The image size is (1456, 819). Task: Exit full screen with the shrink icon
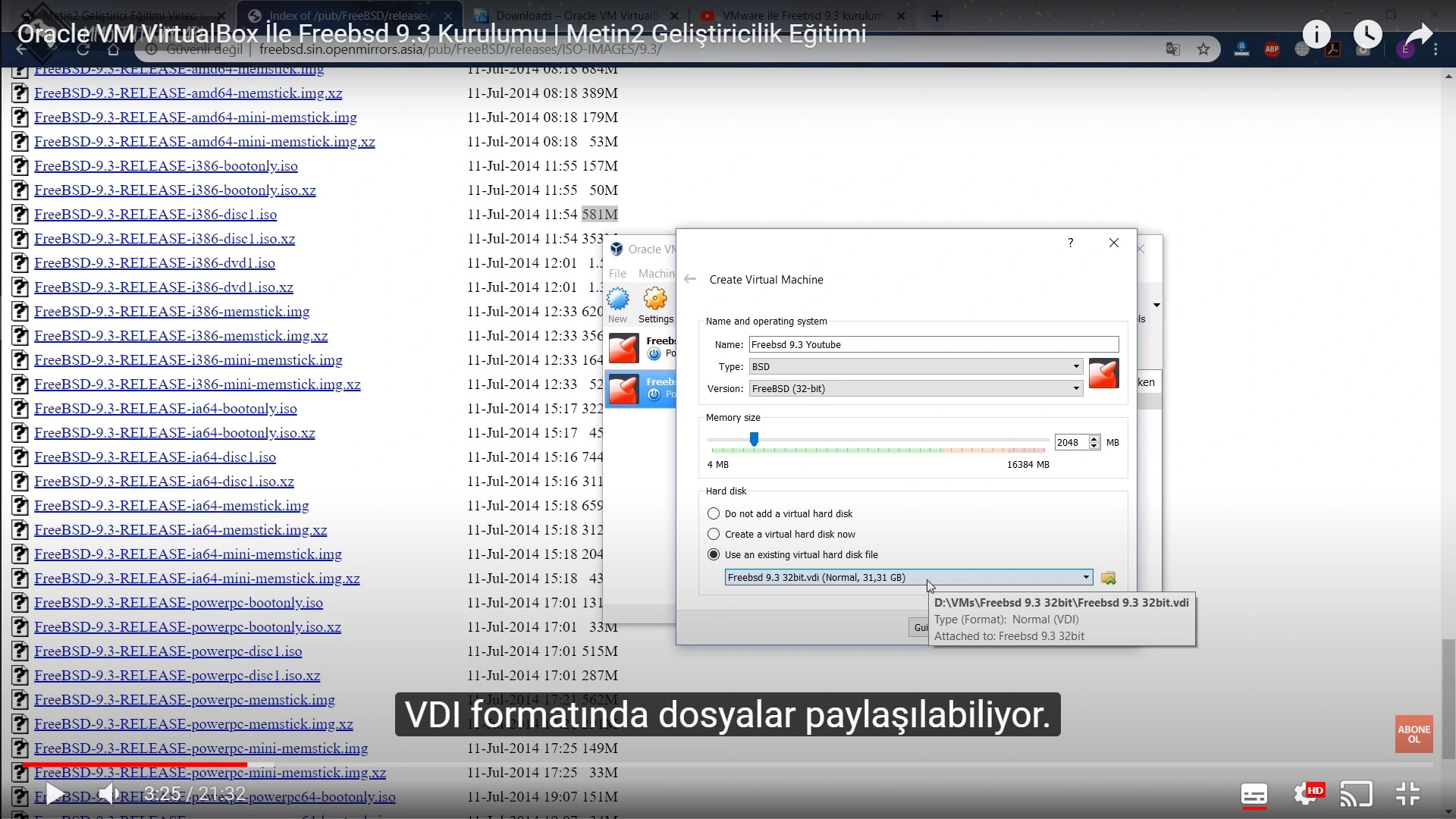tap(1407, 794)
